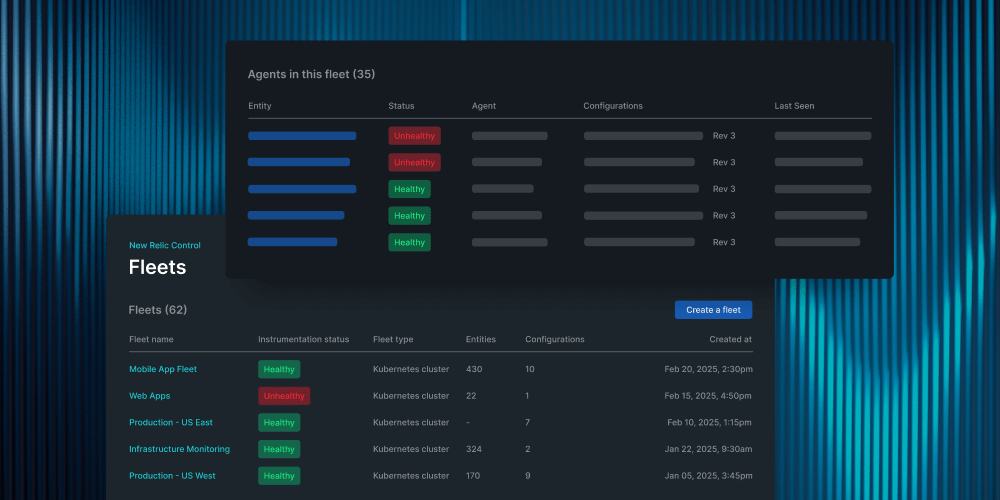Click Kubernetes cluster in Web Apps row
1000x500 pixels.
(x=411, y=396)
